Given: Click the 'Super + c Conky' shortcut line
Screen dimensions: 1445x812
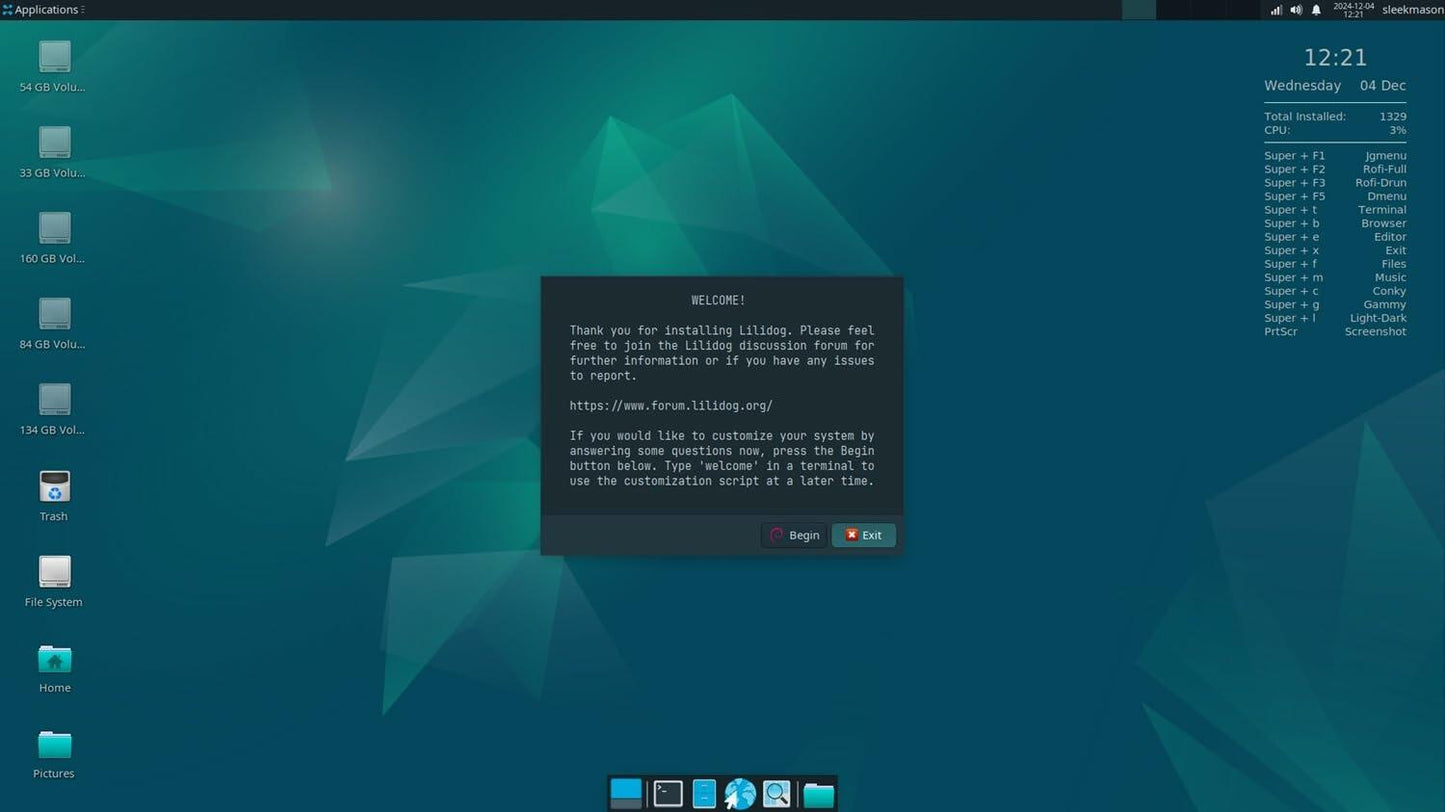Looking at the screenshot, I should (x=1335, y=291).
